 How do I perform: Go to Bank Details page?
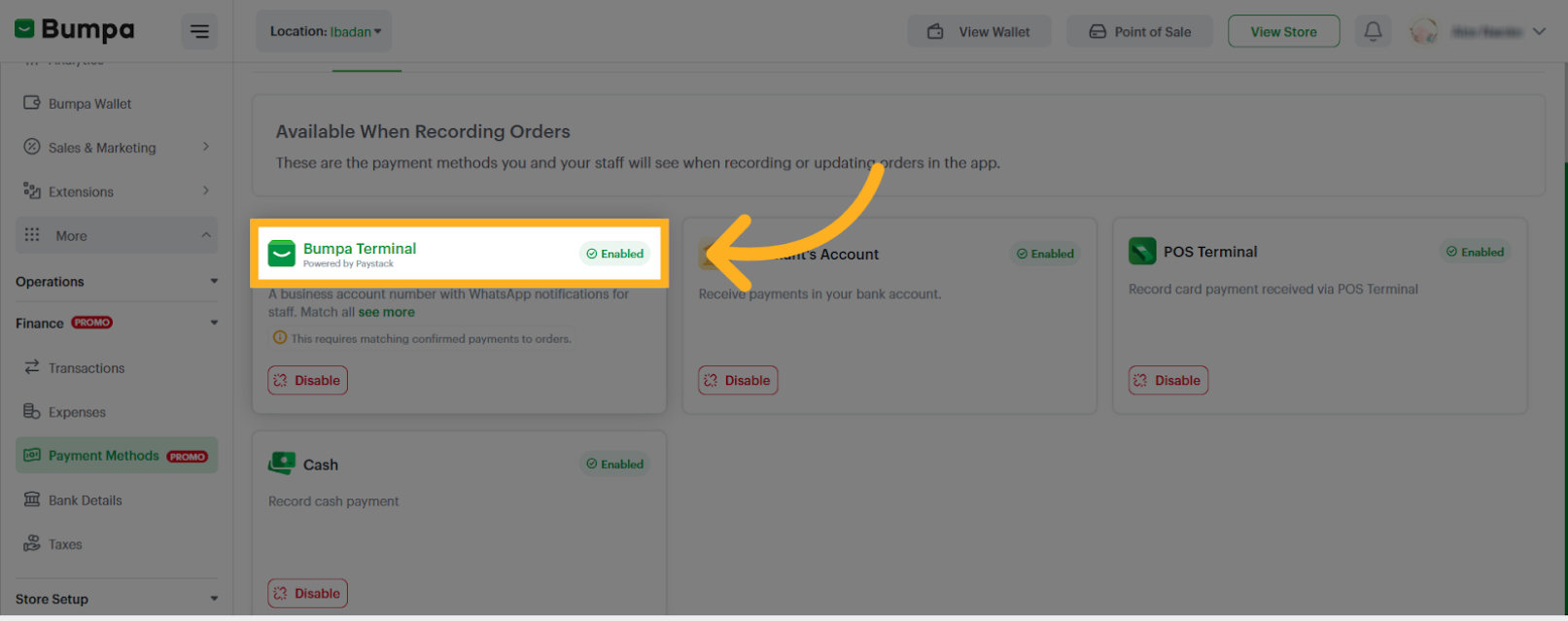86,500
